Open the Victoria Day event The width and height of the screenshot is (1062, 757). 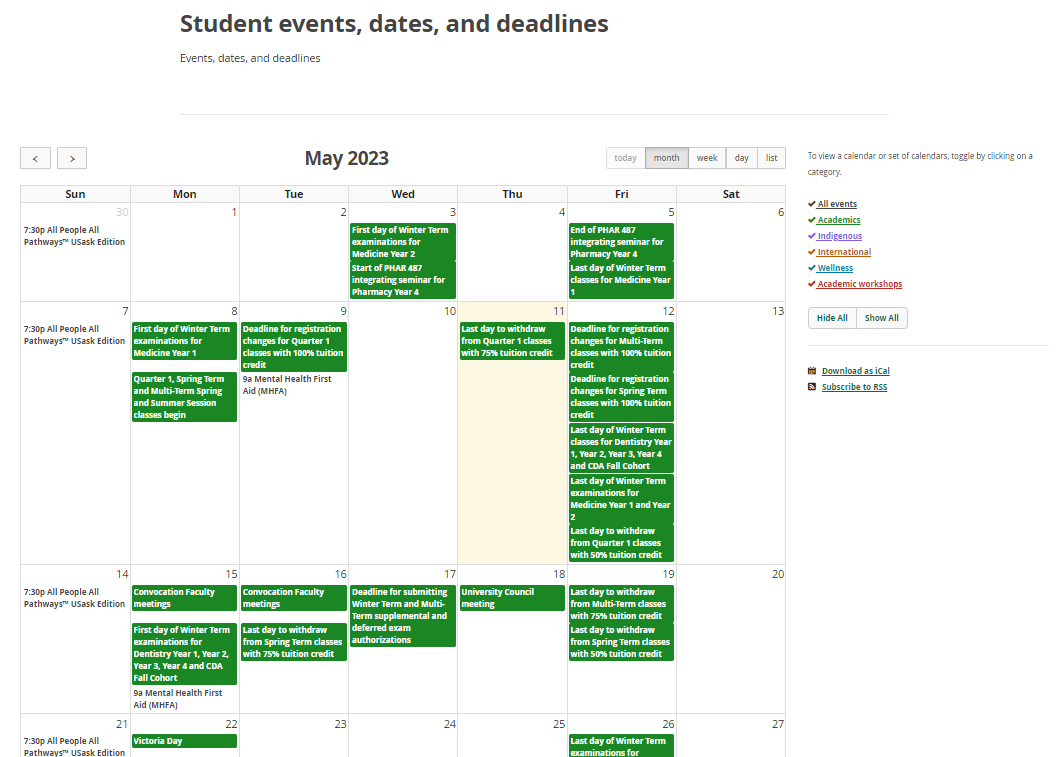(x=184, y=741)
